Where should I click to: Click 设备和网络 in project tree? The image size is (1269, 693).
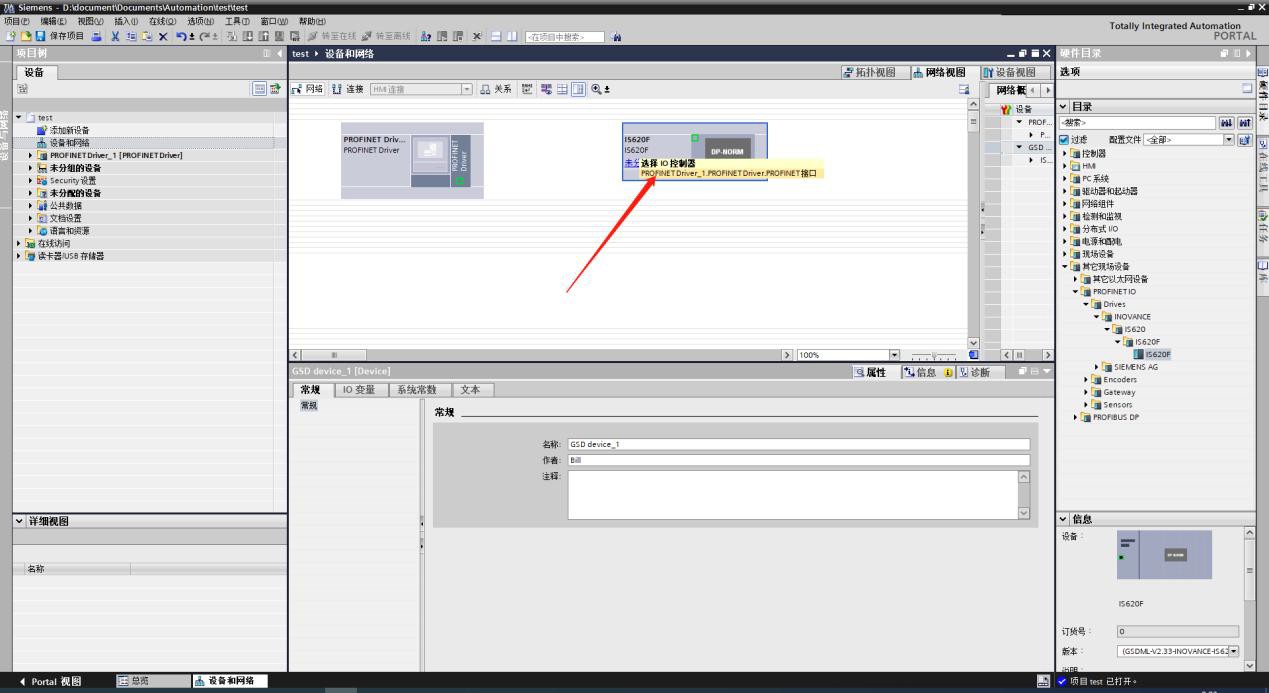click(x=69, y=142)
